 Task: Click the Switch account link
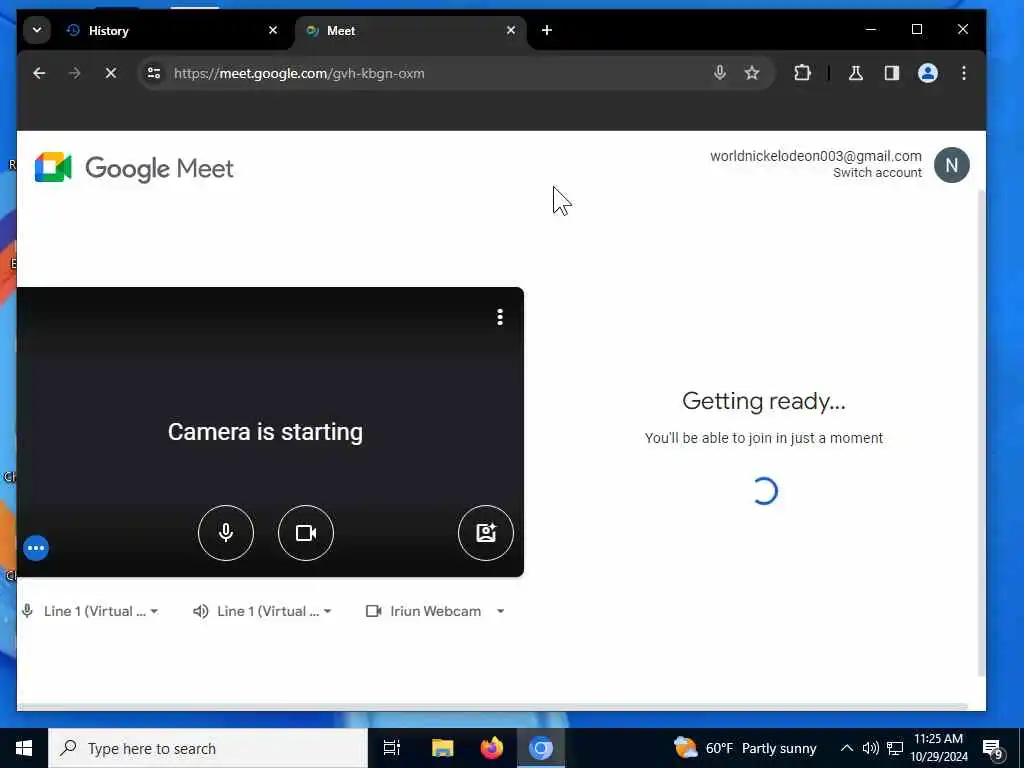877,172
